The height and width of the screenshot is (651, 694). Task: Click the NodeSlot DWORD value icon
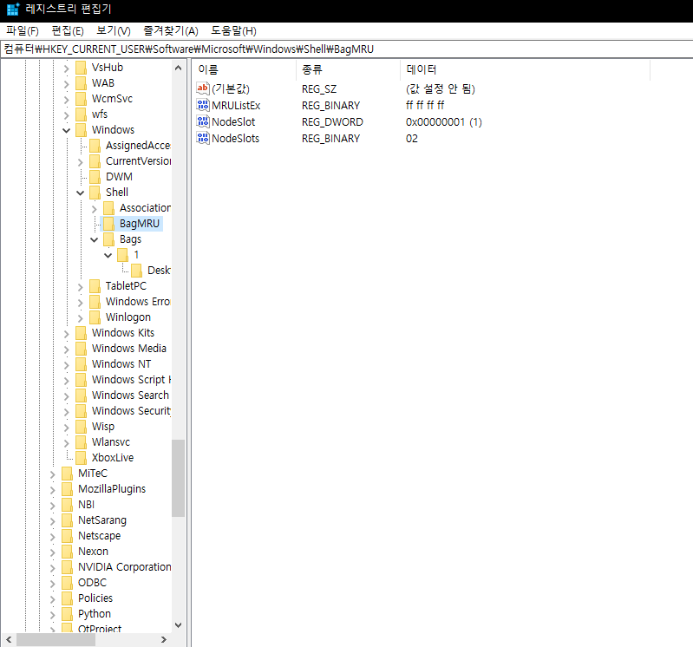[x=203, y=122]
